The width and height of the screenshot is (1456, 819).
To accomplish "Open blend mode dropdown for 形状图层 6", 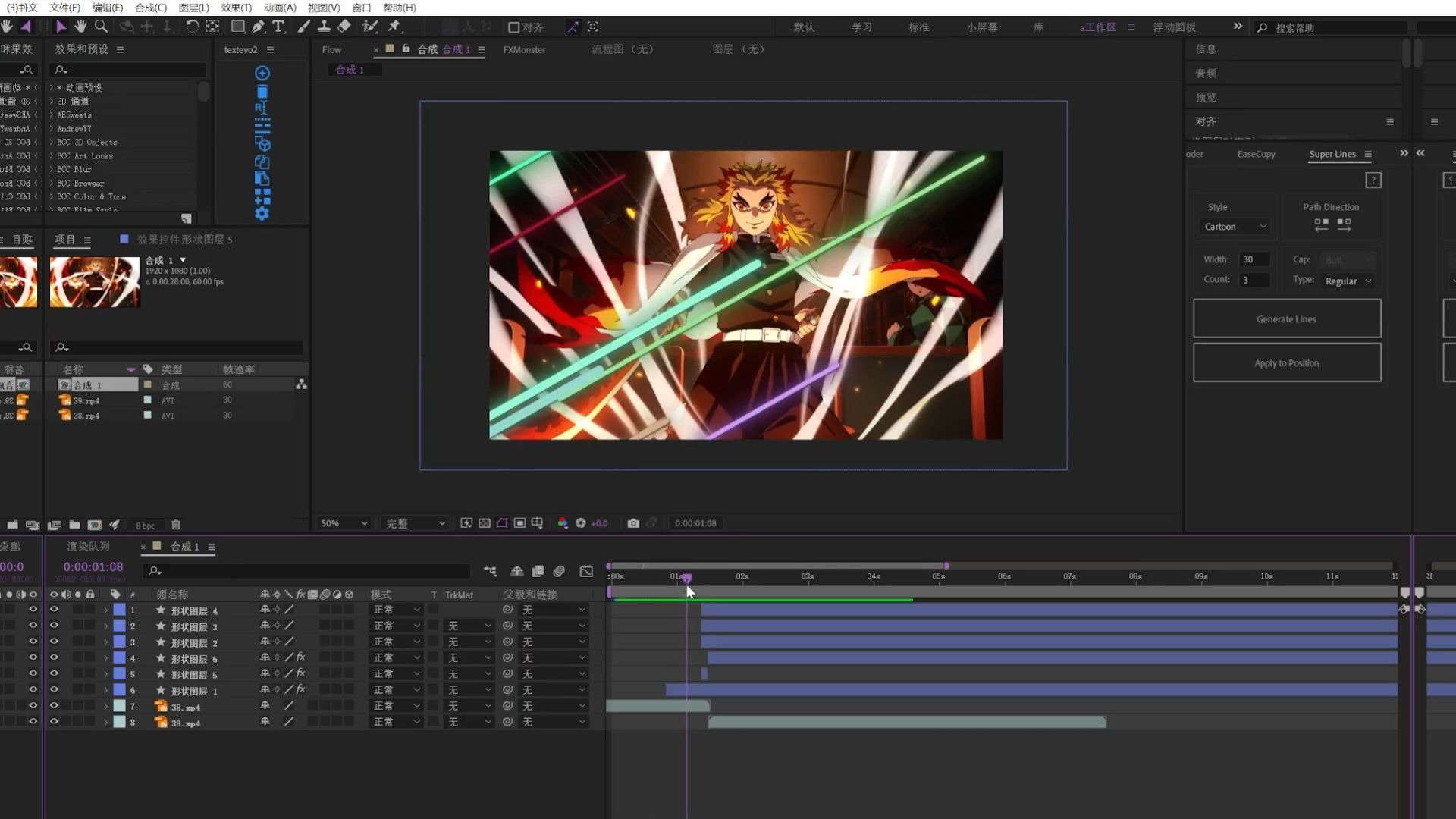I will point(396,657).
